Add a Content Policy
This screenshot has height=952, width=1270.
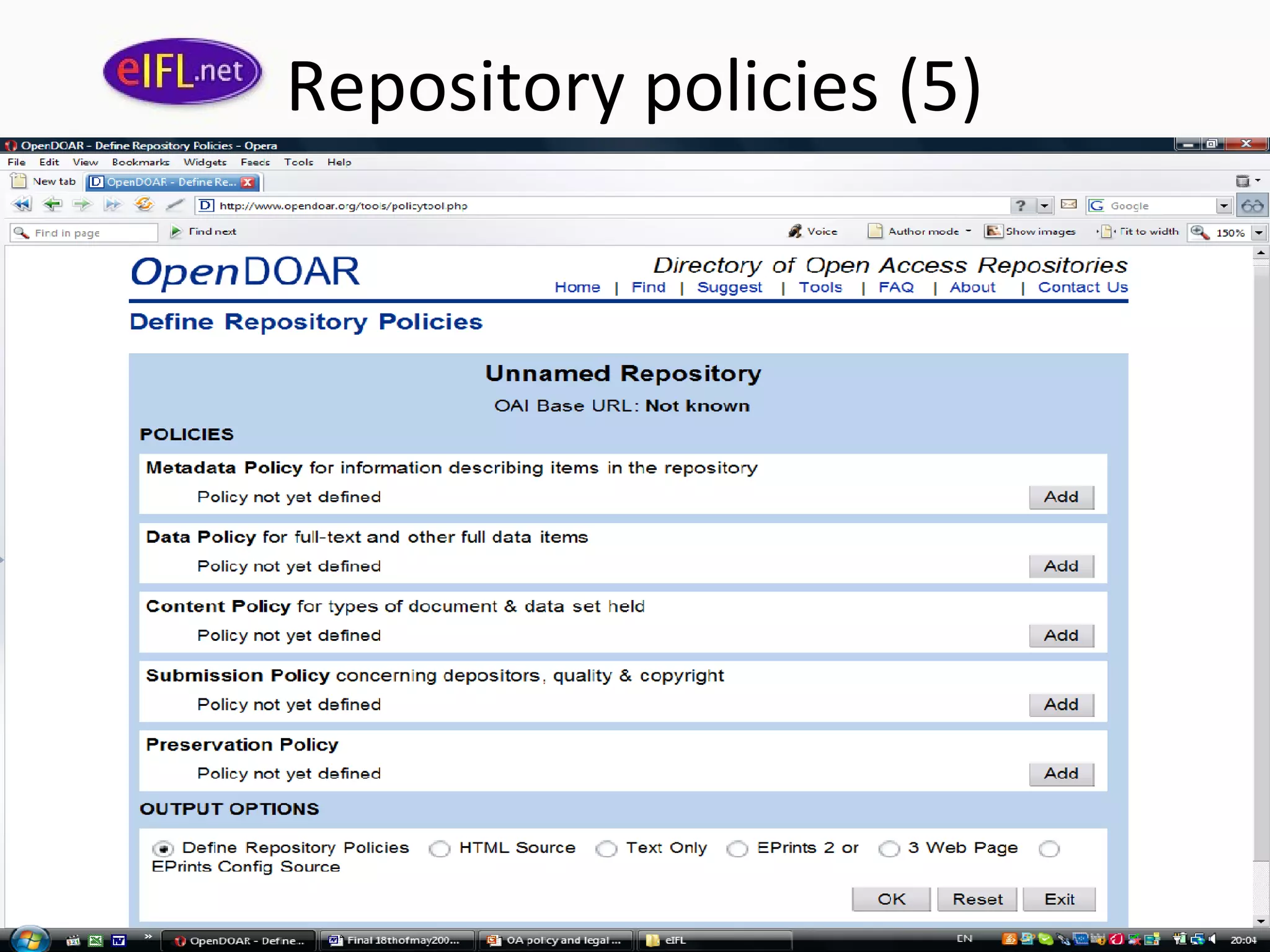[x=1062, y=636]
